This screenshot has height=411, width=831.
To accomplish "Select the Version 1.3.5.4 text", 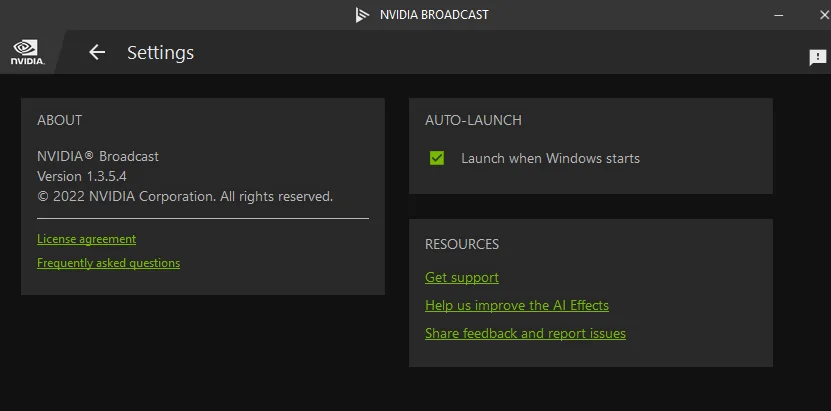I will coord(82,176).
